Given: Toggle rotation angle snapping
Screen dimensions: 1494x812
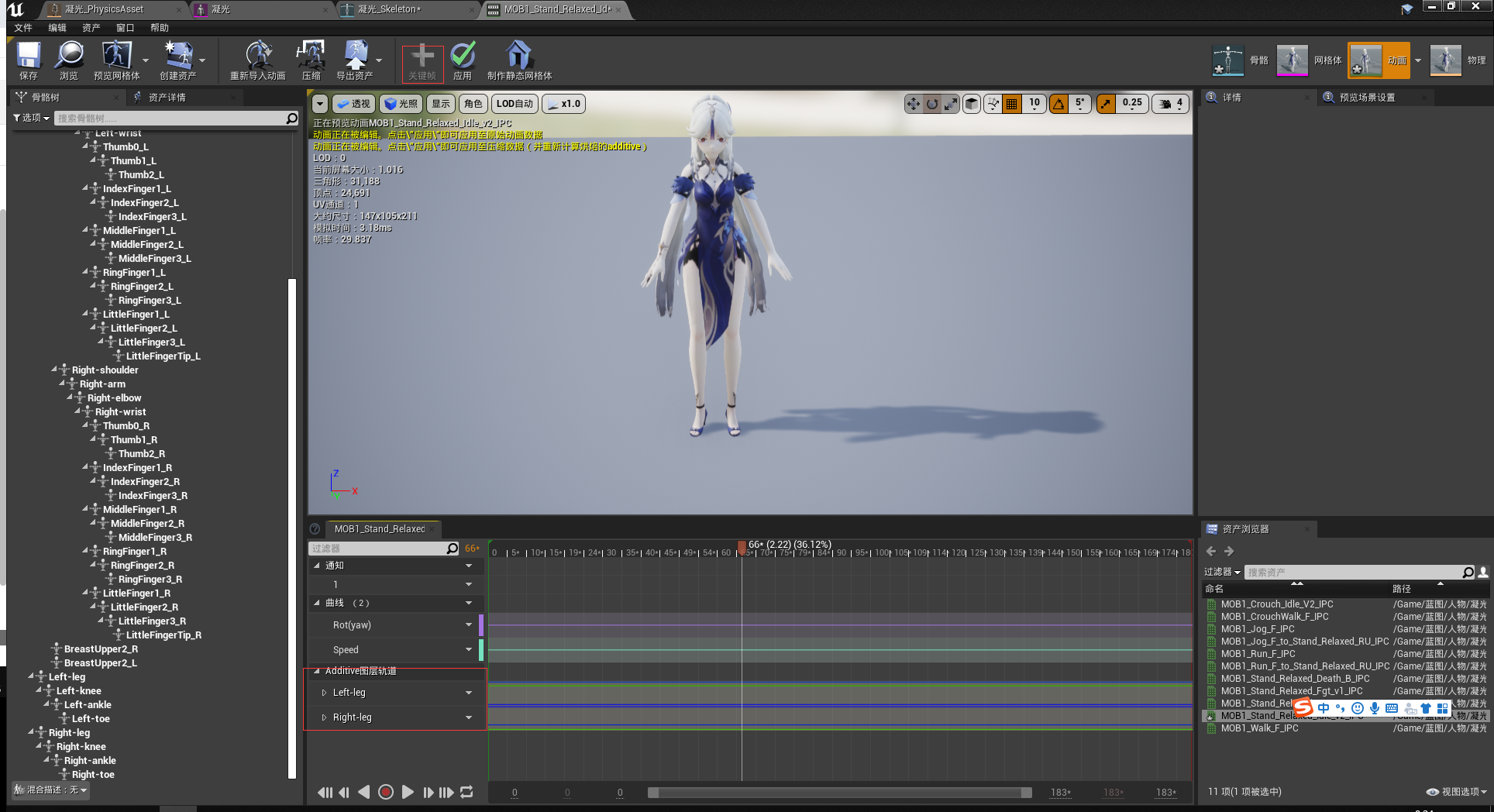Looking at the screenshot, I should [x=1059, y=104].
